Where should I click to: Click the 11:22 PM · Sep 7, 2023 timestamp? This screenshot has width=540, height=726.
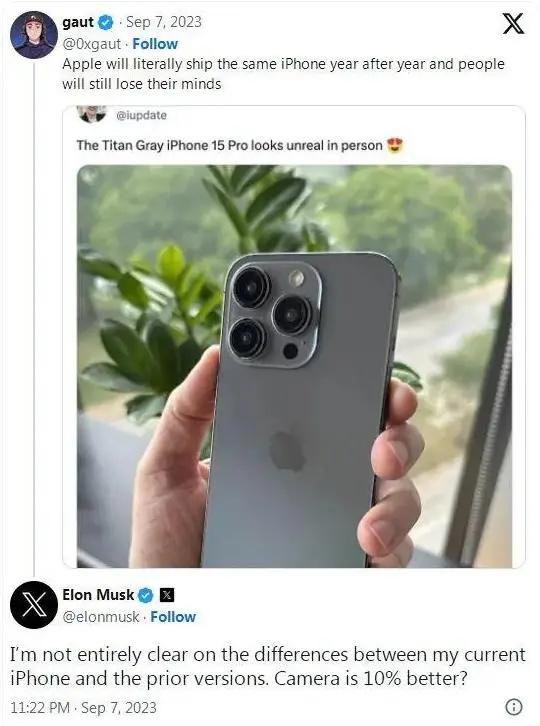[x=83, y=707]
